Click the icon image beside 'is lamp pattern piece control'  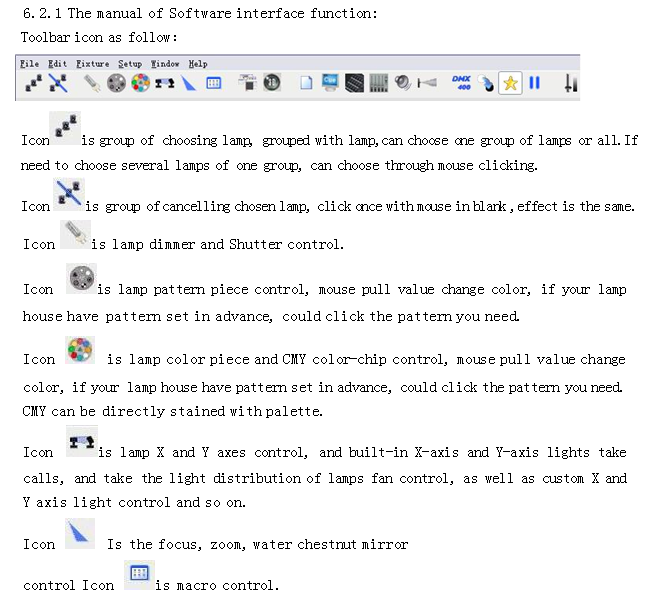pyautogui.click(x=82, y=278)
